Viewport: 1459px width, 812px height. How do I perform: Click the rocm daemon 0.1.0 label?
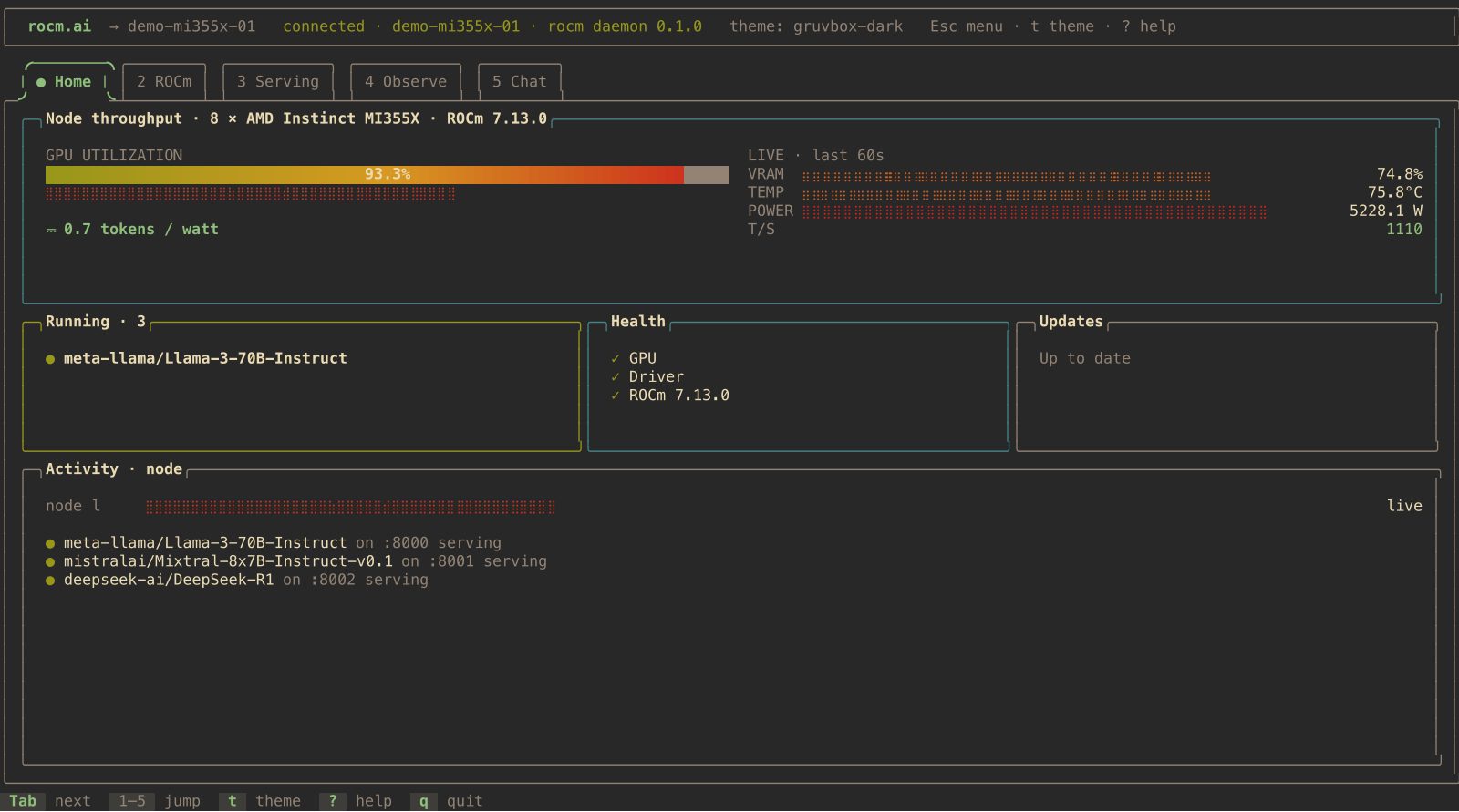pyautogui.click(x=625, y=26)
